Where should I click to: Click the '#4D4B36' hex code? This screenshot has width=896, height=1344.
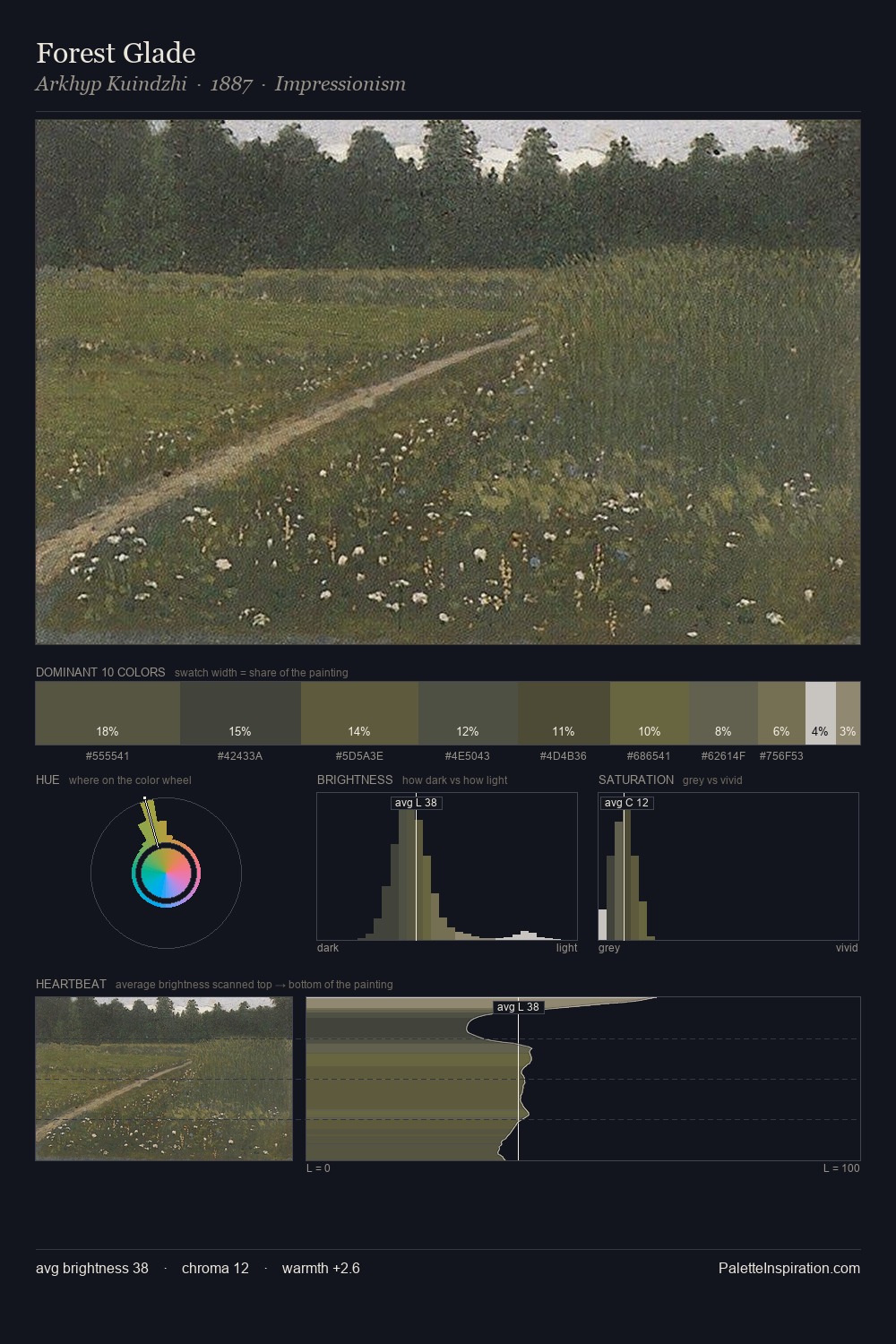point(564,756)
